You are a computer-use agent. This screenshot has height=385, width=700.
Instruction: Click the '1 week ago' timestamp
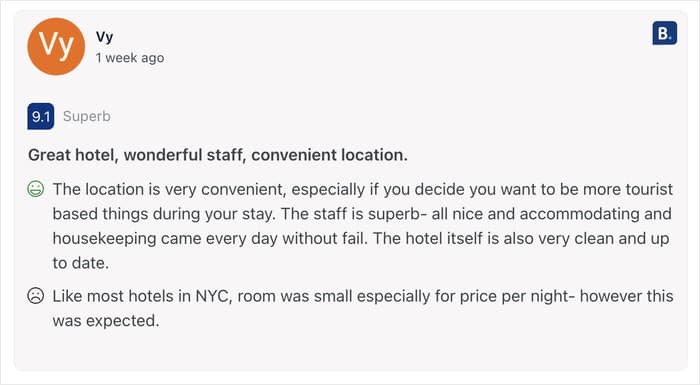(x=130, y=58)
